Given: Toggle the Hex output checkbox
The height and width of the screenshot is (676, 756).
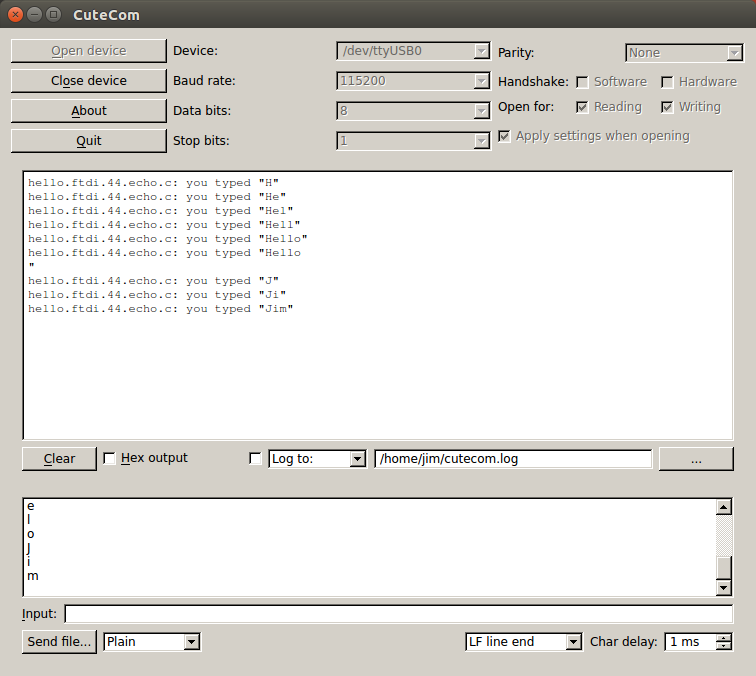Looking at the screenshot, I should [109, 458].
